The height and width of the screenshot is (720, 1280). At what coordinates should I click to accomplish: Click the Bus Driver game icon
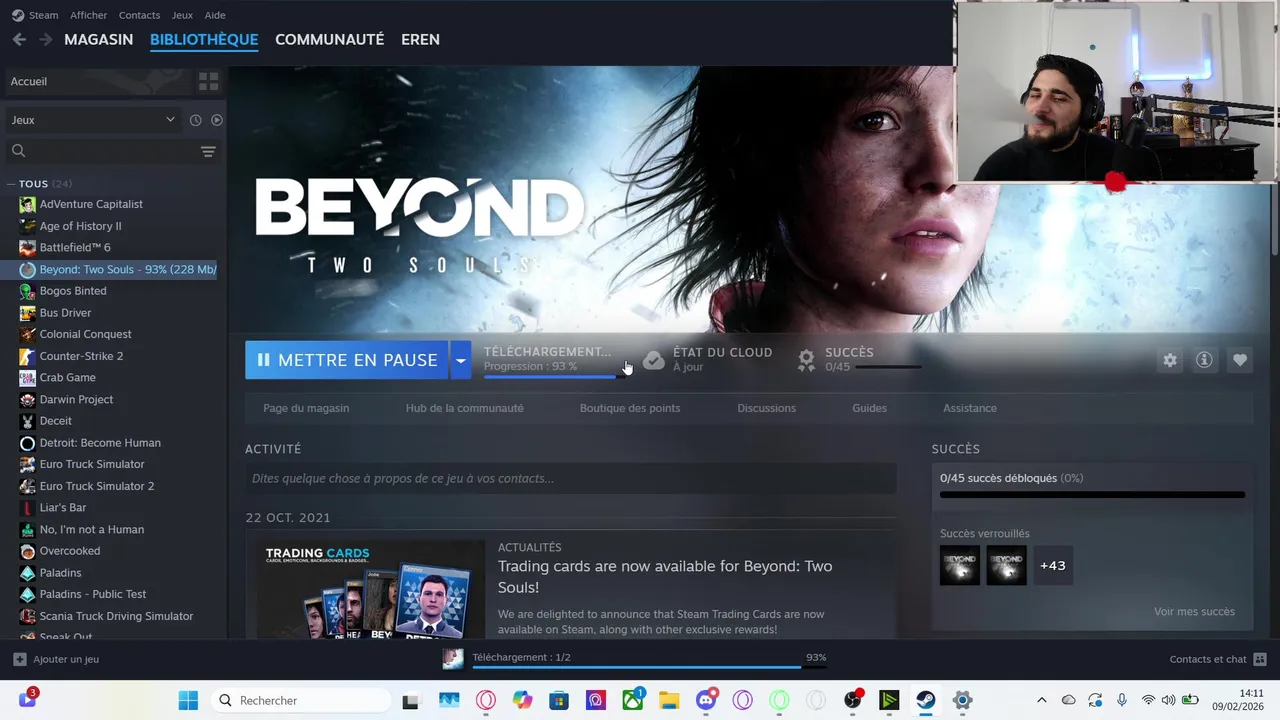coord(27,313)
